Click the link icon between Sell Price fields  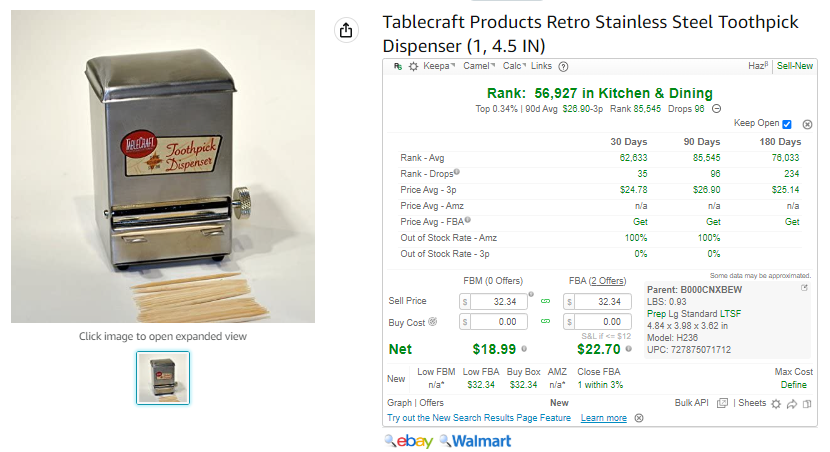pos(545,301)
